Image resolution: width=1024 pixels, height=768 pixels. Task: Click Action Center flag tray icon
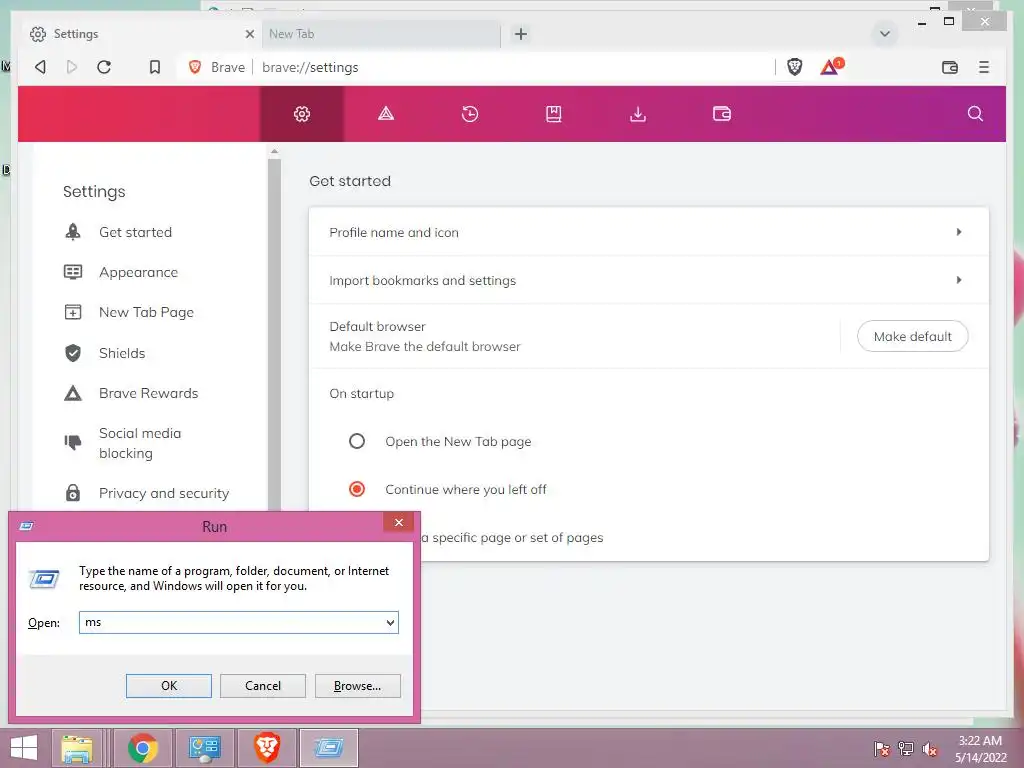pyautogui.click(x=881, y=749)
